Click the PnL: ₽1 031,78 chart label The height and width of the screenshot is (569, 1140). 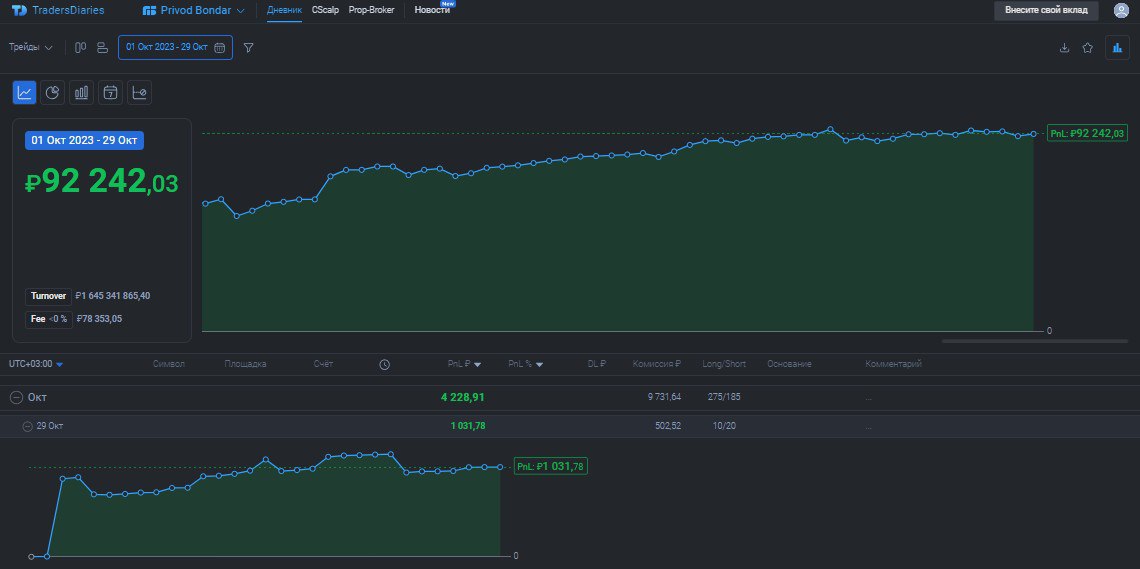550,467
